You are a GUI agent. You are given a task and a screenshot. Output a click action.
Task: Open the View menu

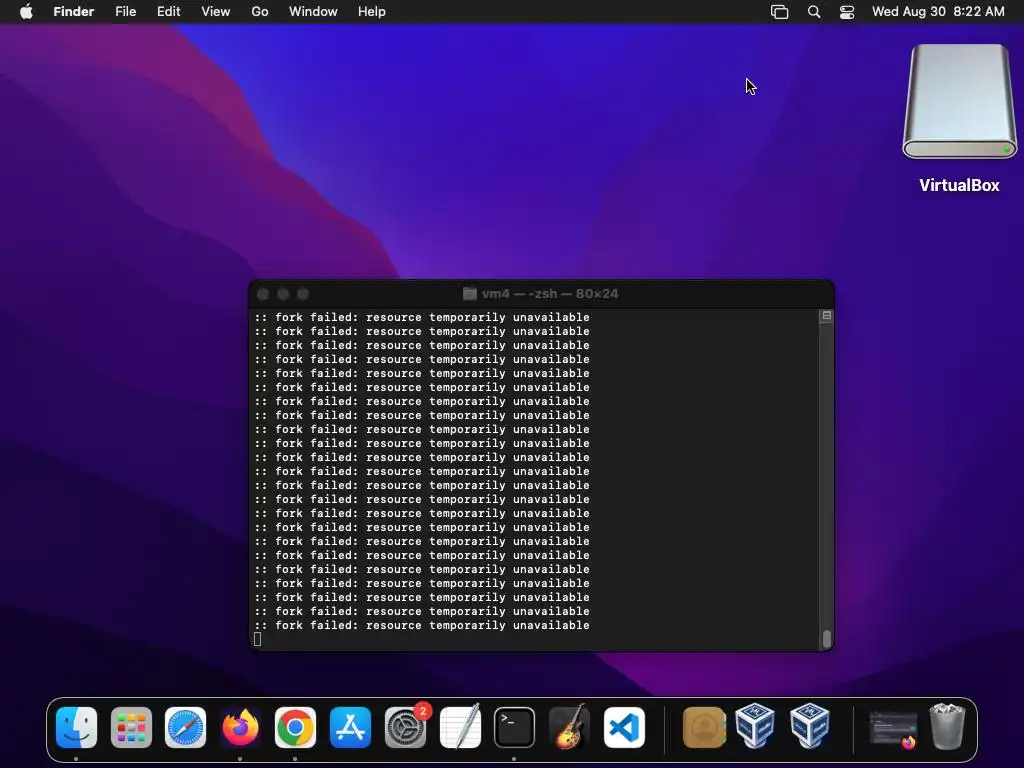coord(216,12)
